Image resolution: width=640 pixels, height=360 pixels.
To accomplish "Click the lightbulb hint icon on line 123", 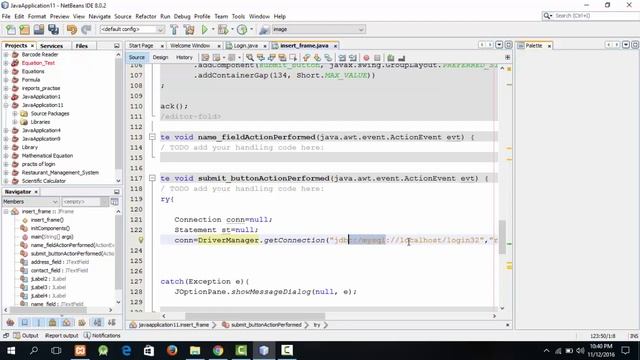I will coord(140,240).
